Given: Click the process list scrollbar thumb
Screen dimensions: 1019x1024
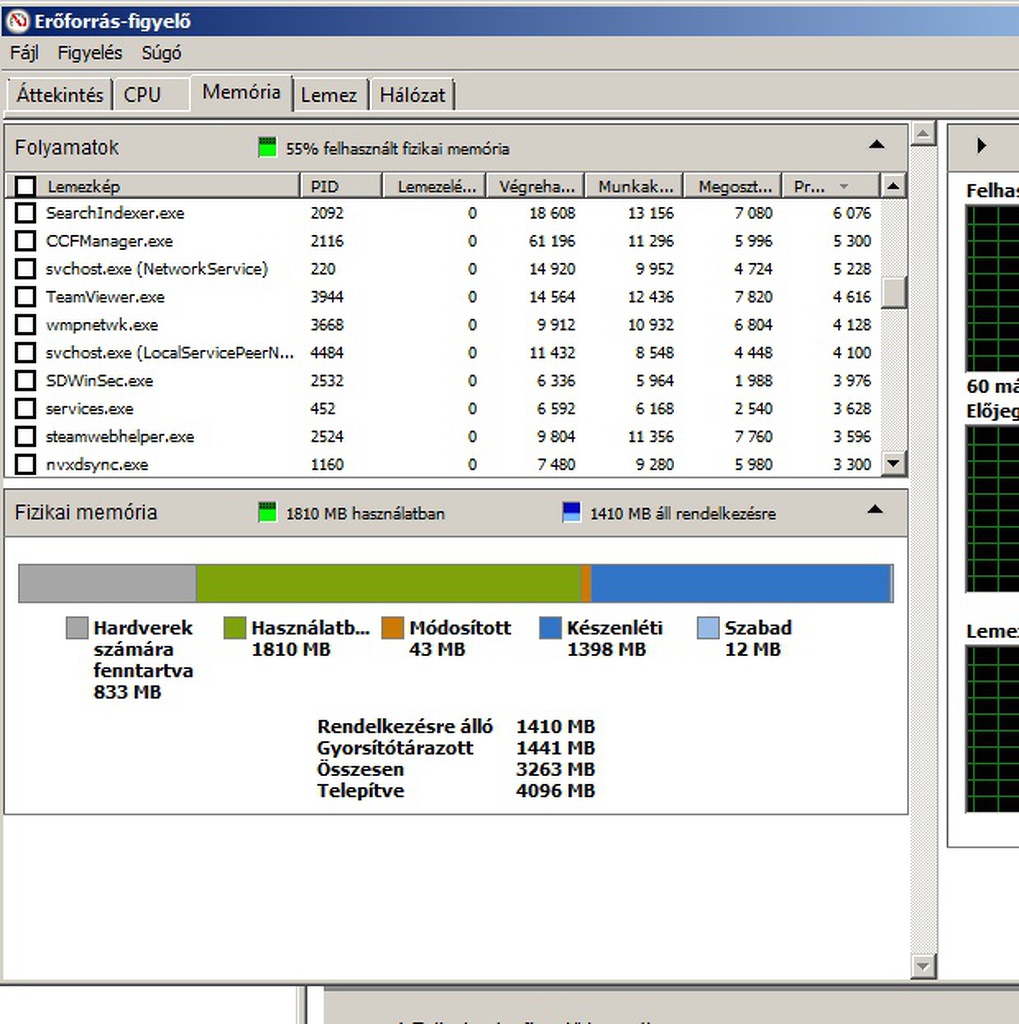Looking at the screenshot, I should pos(893,293).
